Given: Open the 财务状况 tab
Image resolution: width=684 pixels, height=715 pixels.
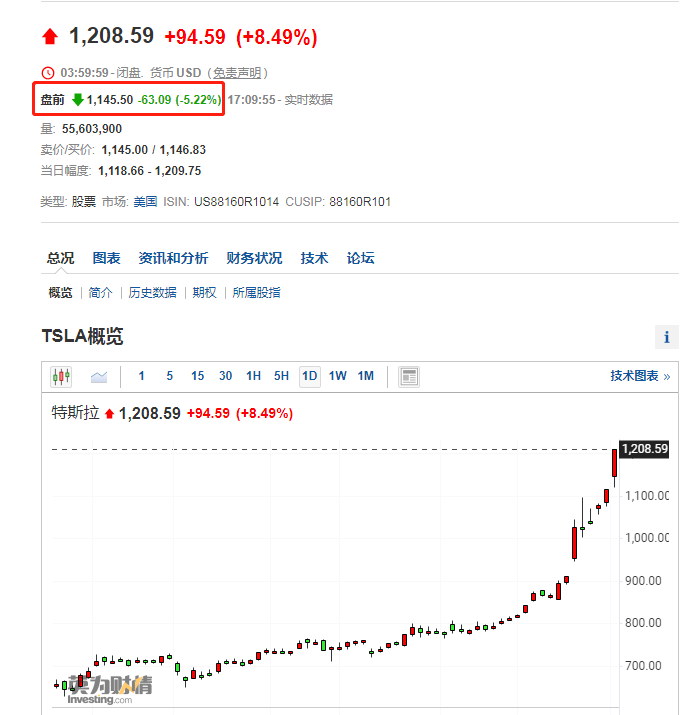Looking at the screenshot, I should click(254, 258).
